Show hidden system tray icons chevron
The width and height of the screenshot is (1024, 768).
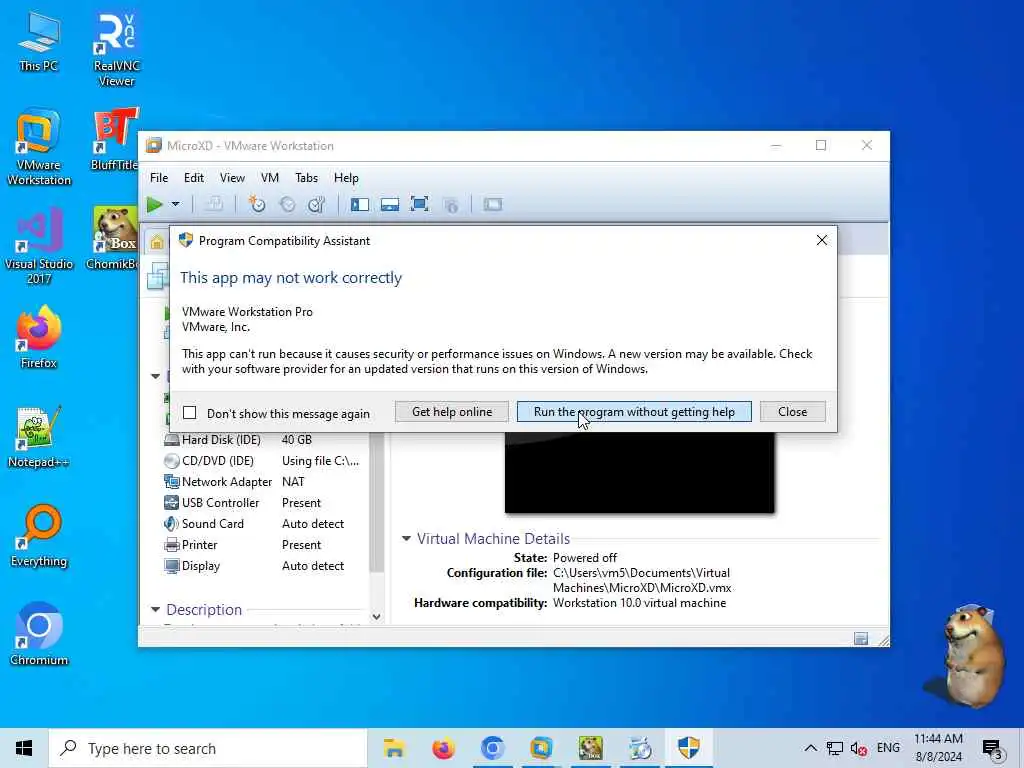tap(810, 748)
